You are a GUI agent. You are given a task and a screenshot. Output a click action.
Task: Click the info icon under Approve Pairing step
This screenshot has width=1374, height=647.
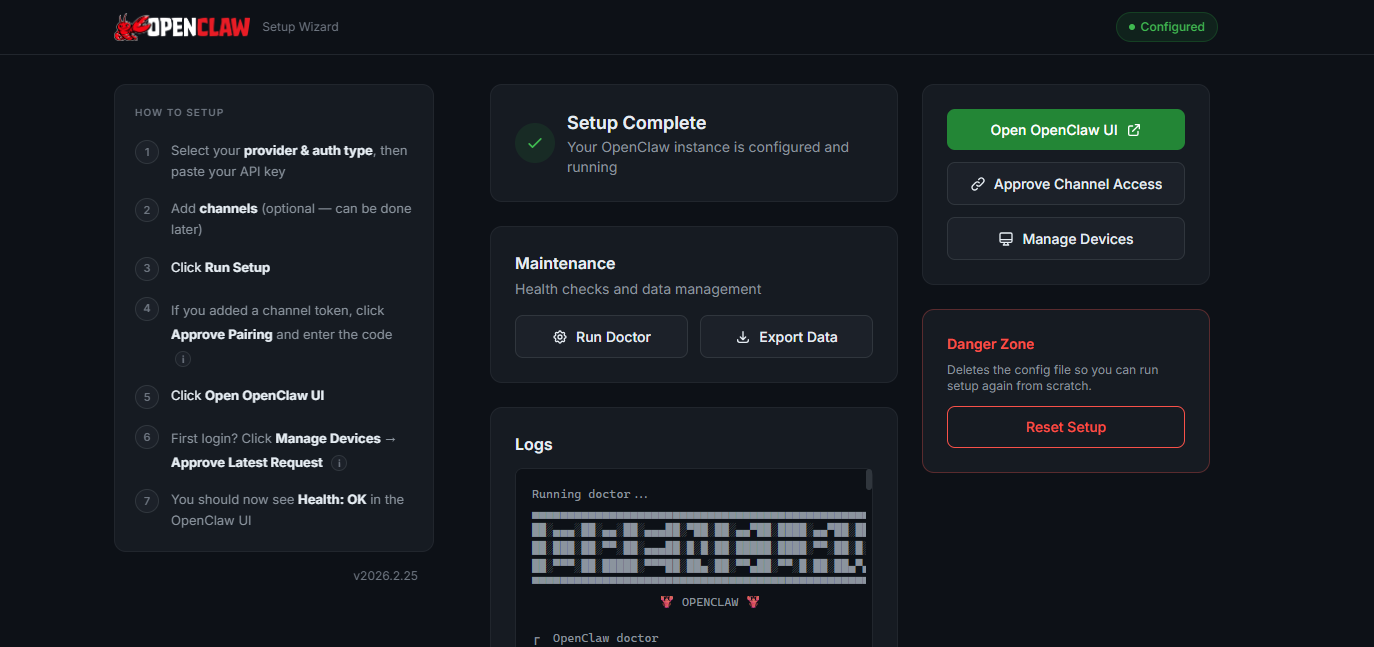coord(183,358)
